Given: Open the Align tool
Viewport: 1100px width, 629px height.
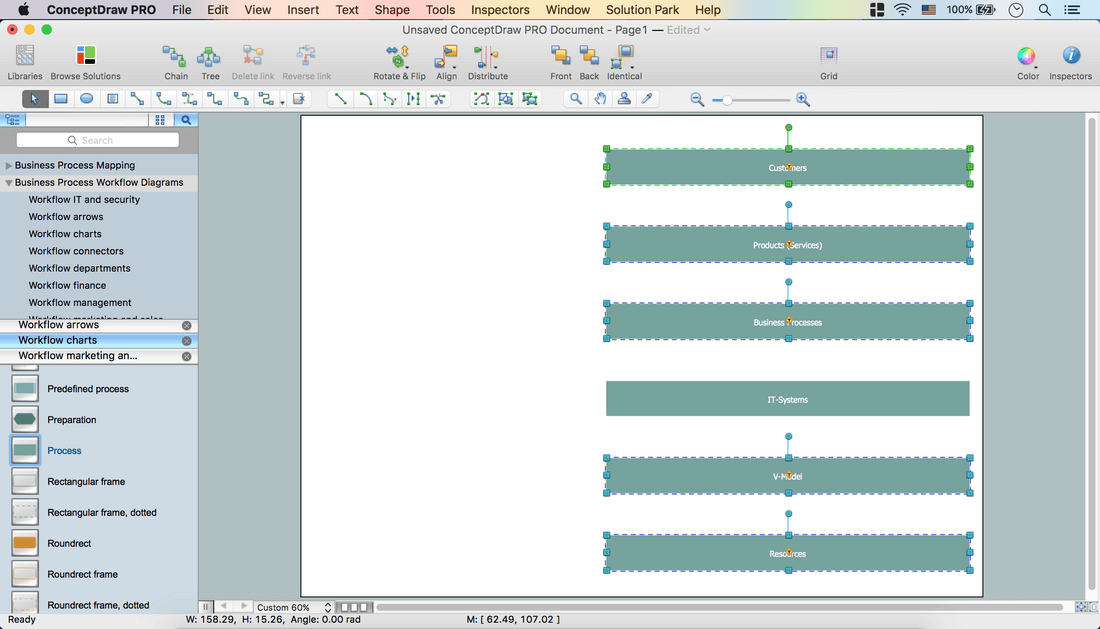Looking at the screenshot, I should coord(446,62).
